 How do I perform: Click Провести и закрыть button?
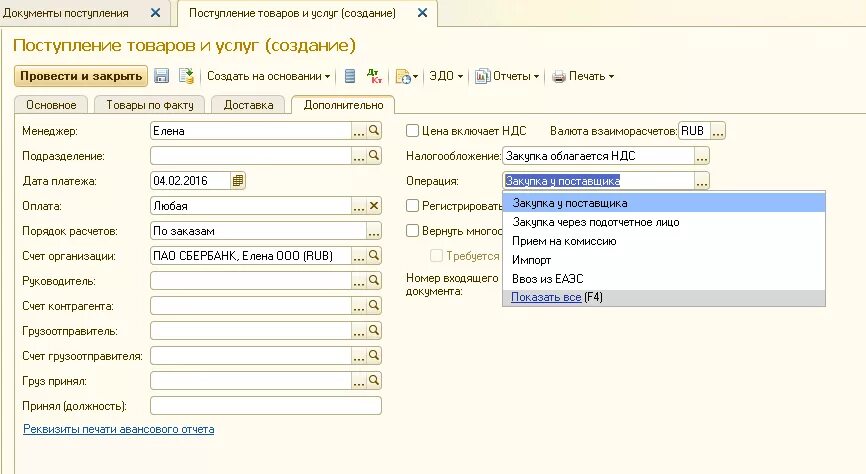(81, 76)
